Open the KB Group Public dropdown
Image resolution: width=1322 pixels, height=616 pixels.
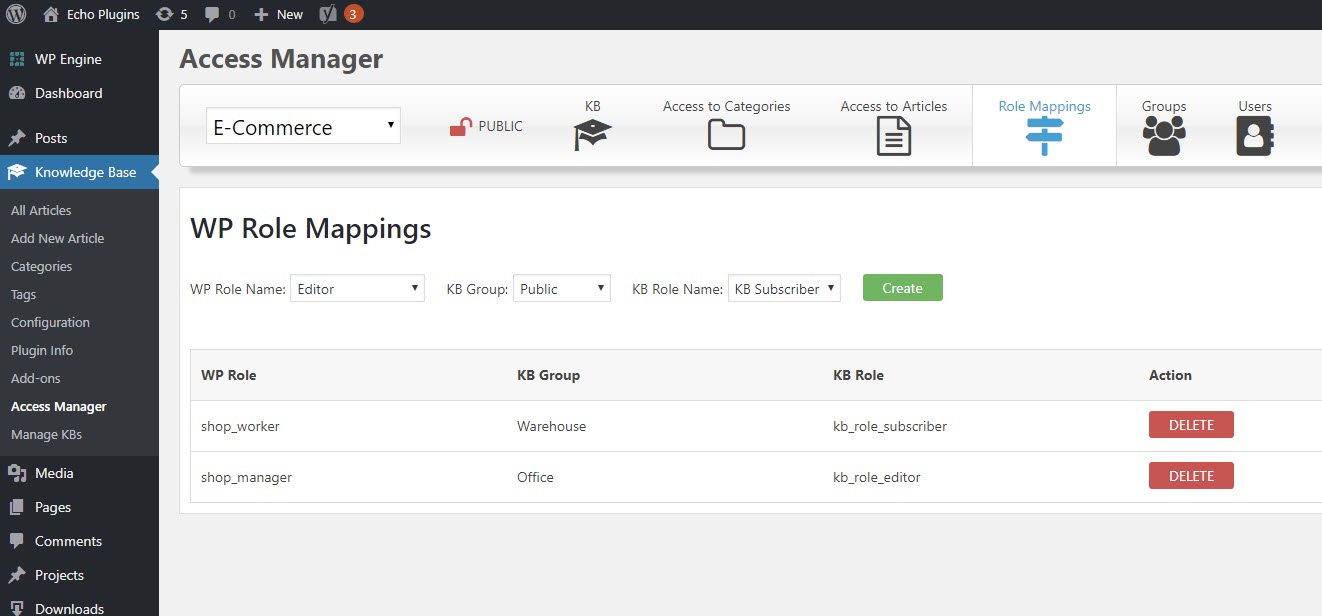pos(562,288)
